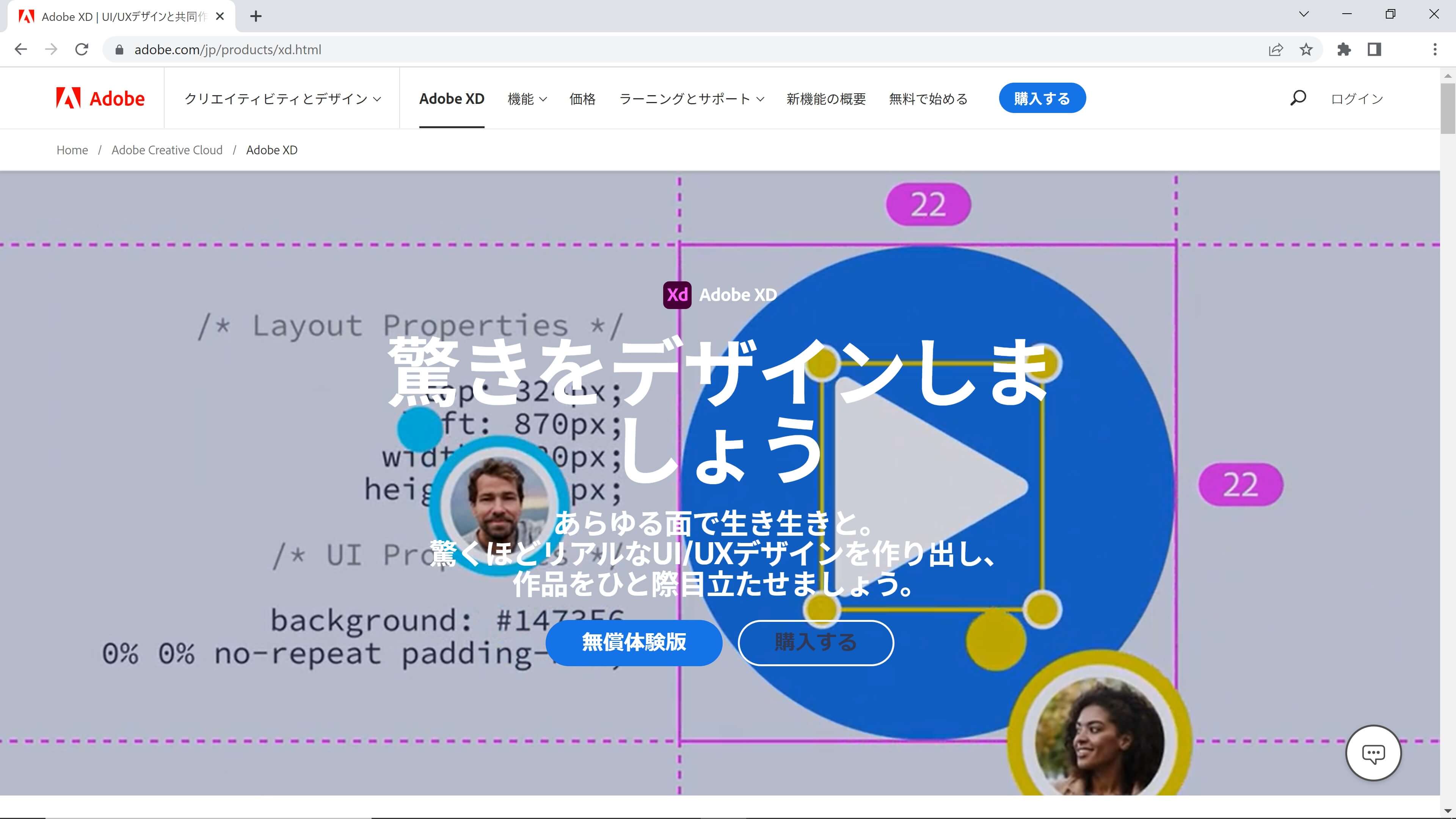Click the page vertical scrollbar thumb
Viewport: 1456px width, 819px height.
(1448, 108)
